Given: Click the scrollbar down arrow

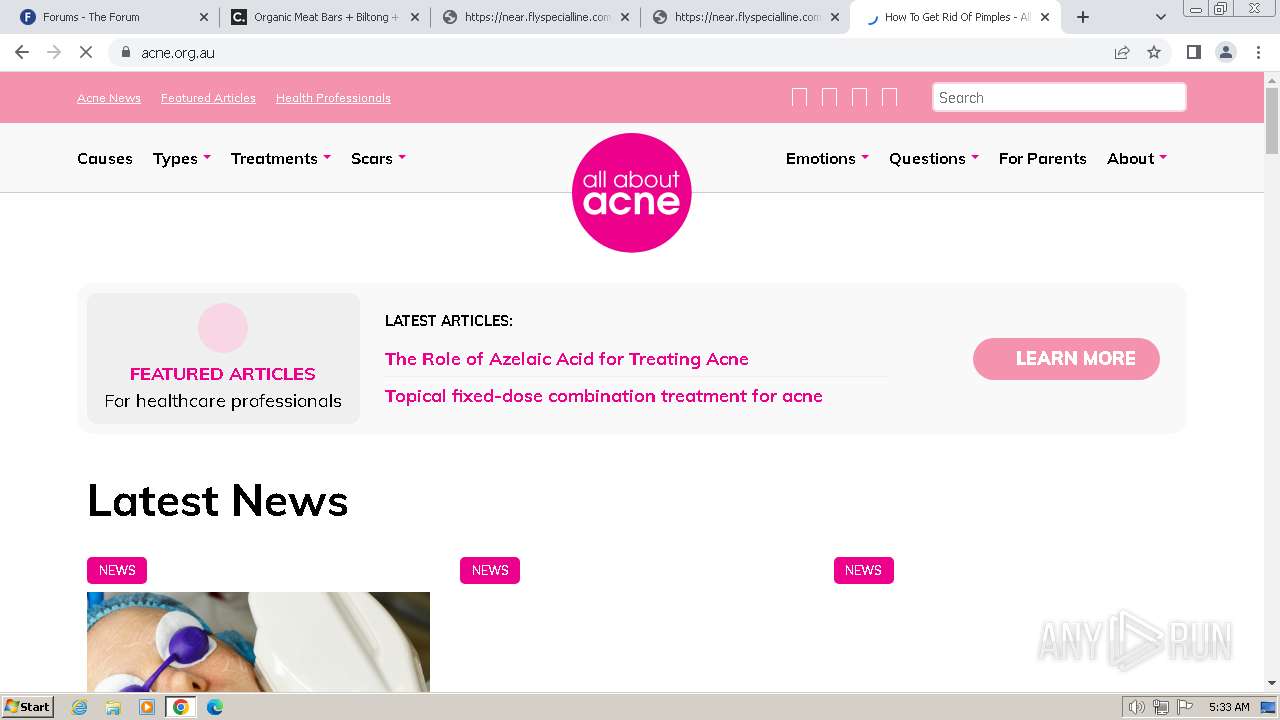Looking at the screenshot, I should [x=1272, y=683].
